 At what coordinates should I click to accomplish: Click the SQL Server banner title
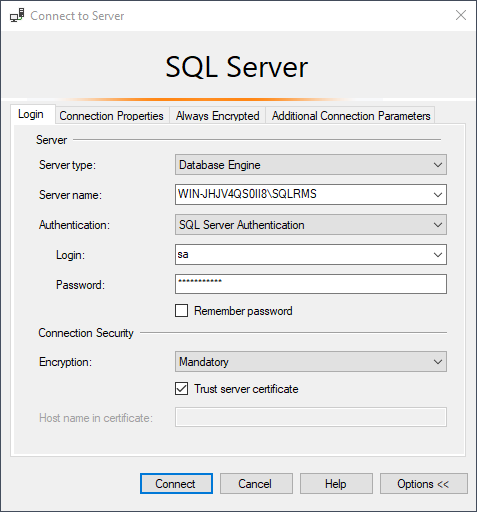(237, 67)
